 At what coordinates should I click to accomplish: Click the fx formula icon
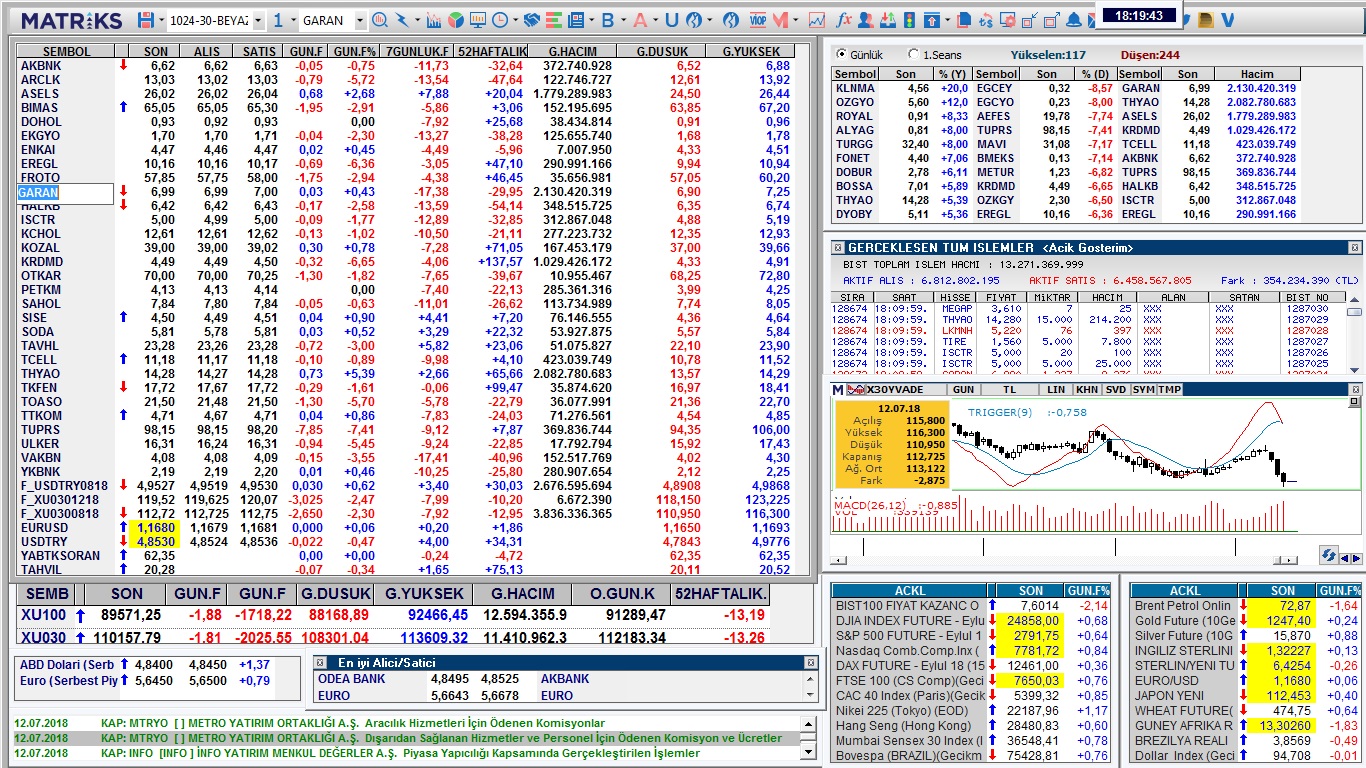tap(844, 20)
